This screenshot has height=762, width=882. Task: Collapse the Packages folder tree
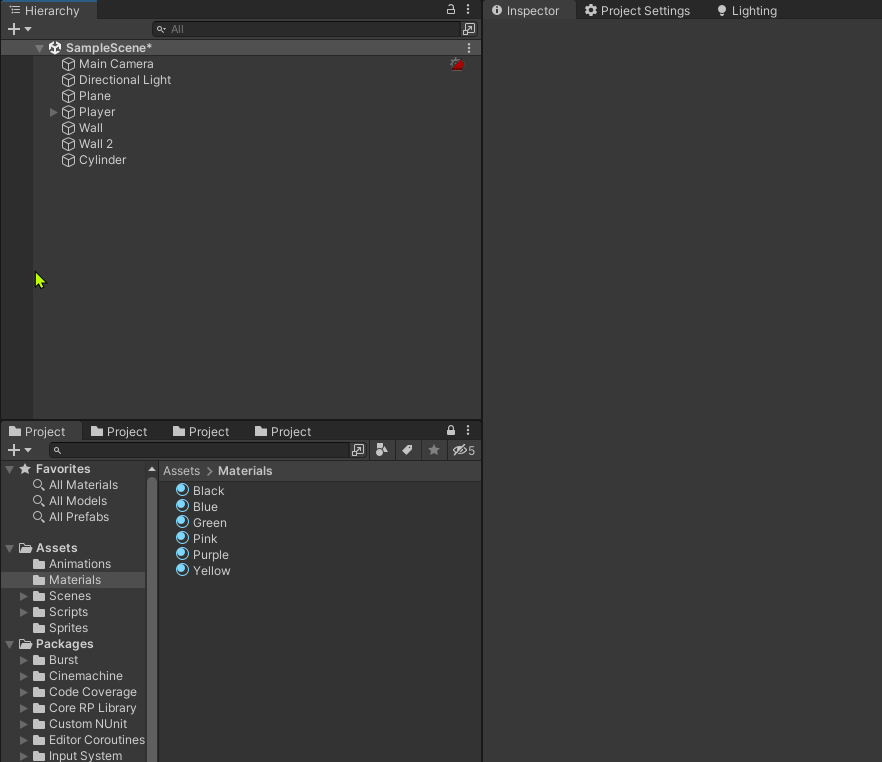[9, 643]
